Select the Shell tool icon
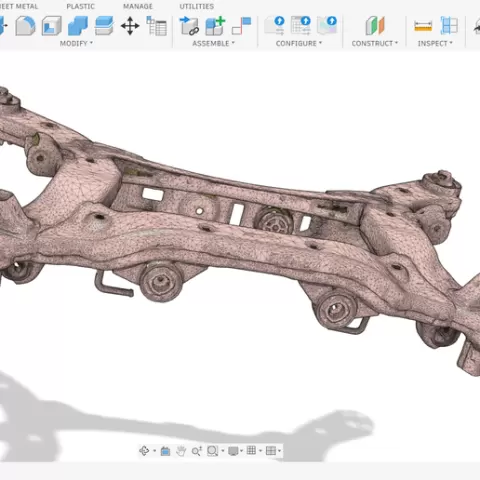The image size is (480, 480). click(52, 26)
